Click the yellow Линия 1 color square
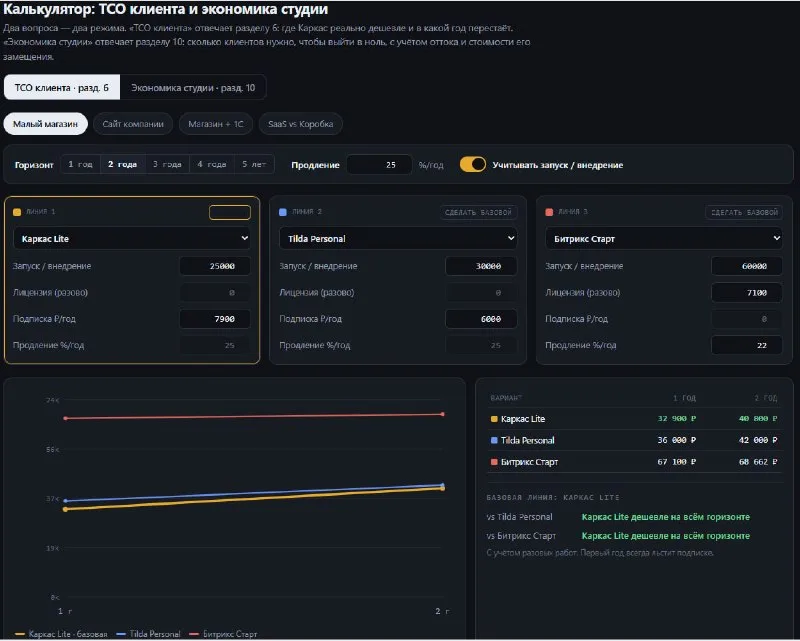The height and width of the screenshot is (641, 800). point(17,212)
